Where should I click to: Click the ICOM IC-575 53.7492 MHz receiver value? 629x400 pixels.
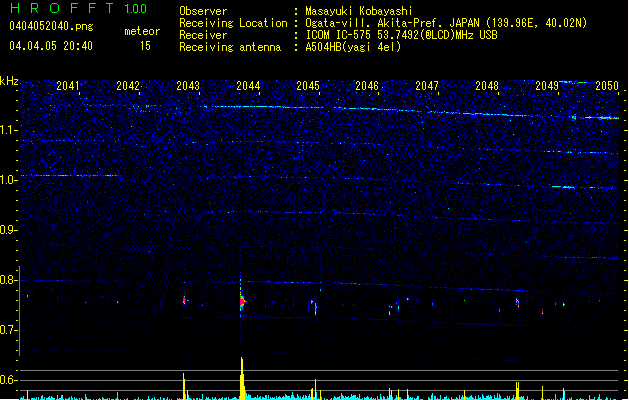pyautogui.click(x=401, y=35)
